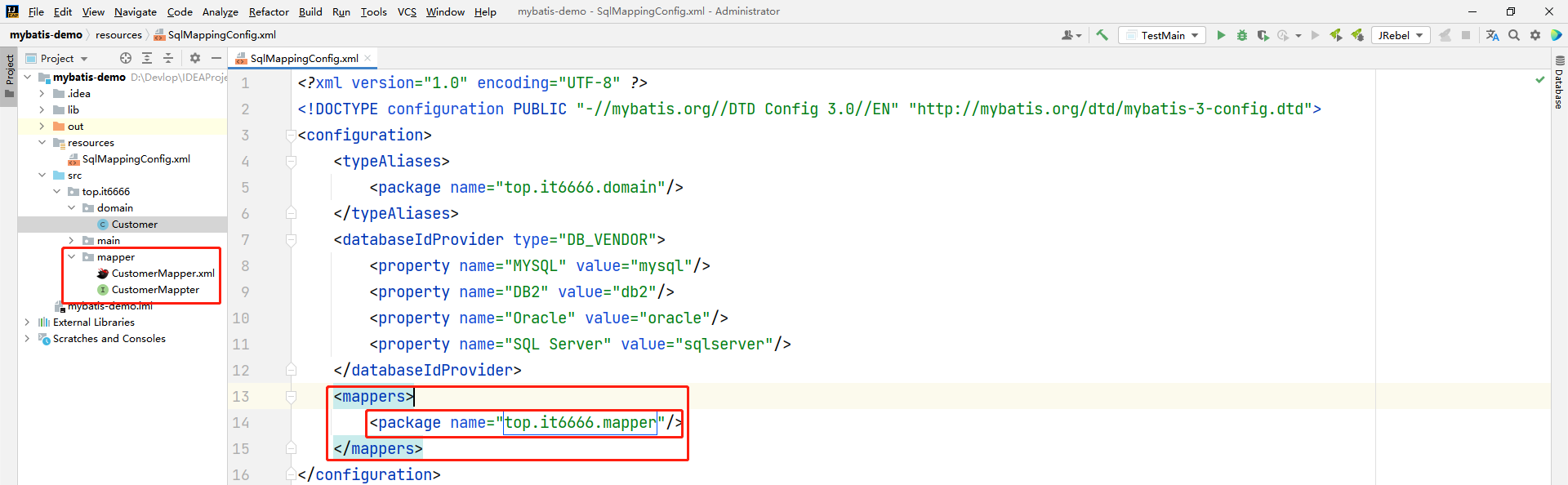Open the JRebel dropdown selector

[x=1401, y=35]
